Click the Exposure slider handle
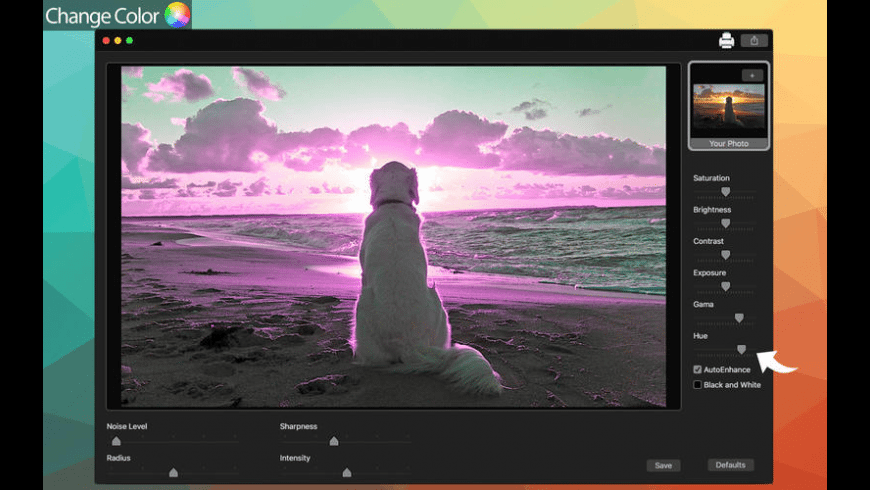Screen dimensions: 870x490 725,287
